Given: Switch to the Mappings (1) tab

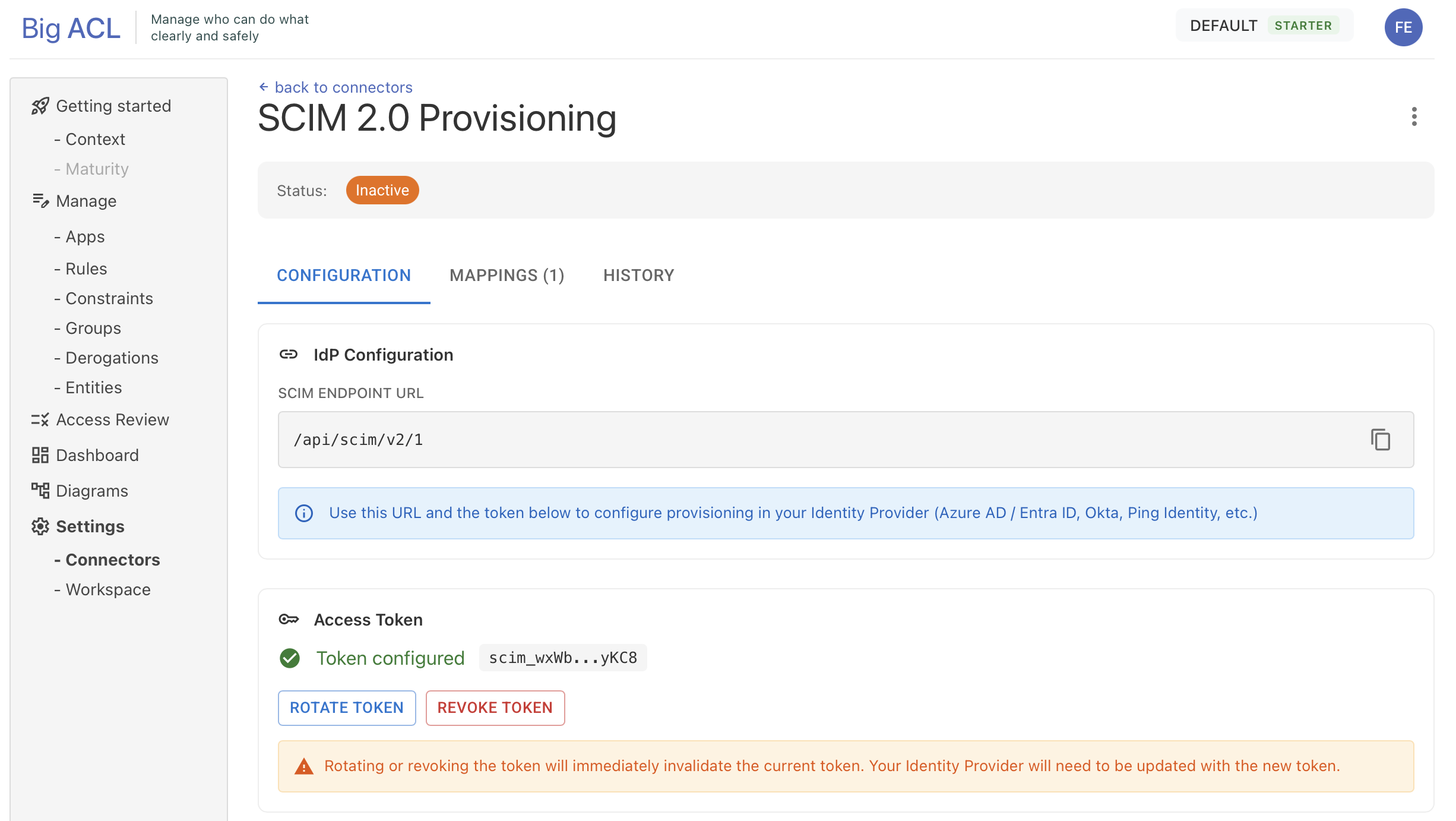Looking at the screenshot, I should click(507, 276).
